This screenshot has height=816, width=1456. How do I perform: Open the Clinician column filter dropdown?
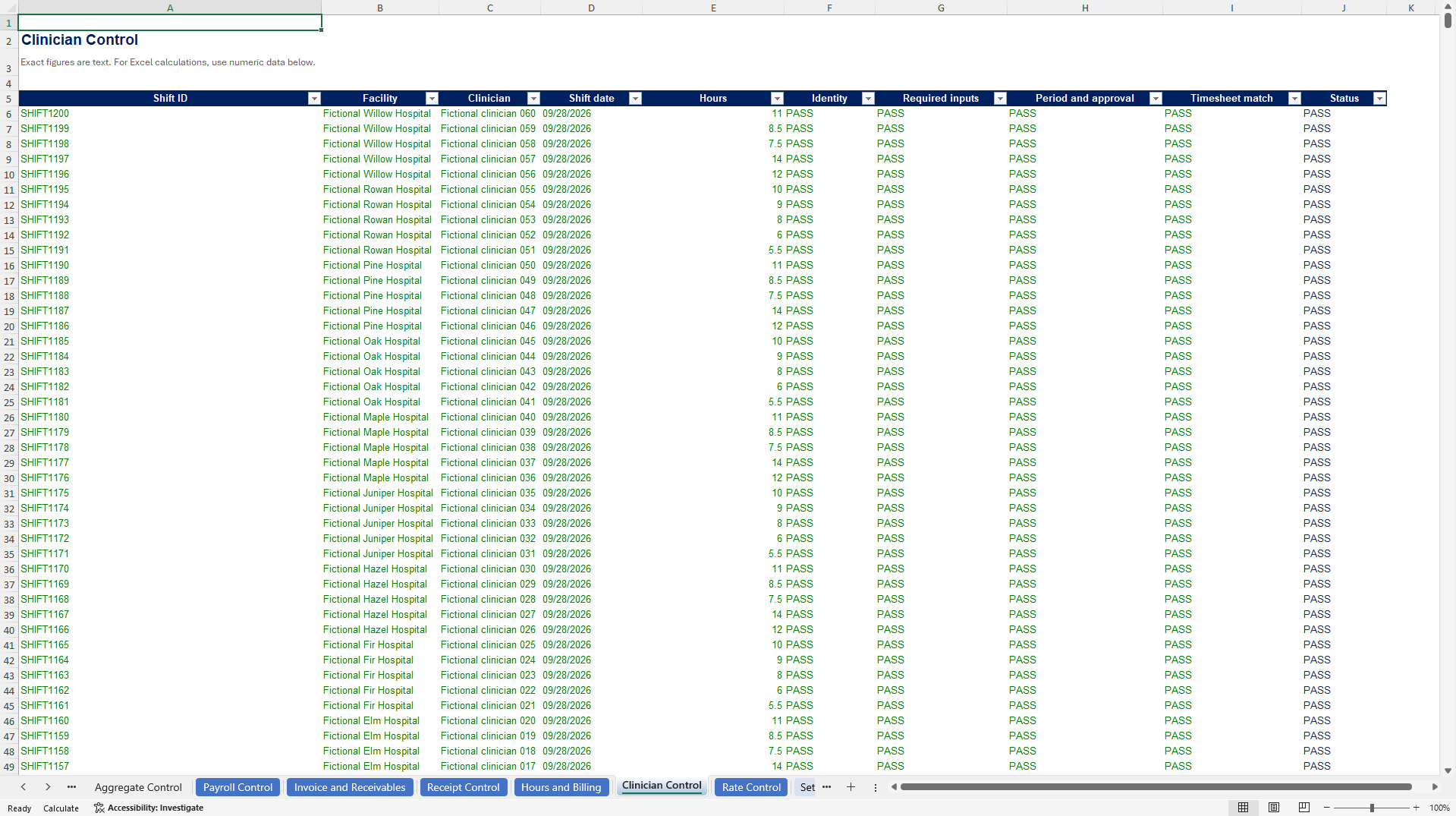[x=533, y=99]
